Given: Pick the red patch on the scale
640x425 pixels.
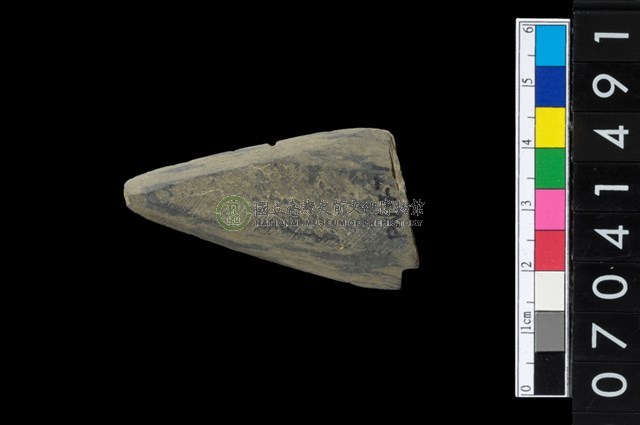Looking at the screenshot, I should [x=550, y=250].
